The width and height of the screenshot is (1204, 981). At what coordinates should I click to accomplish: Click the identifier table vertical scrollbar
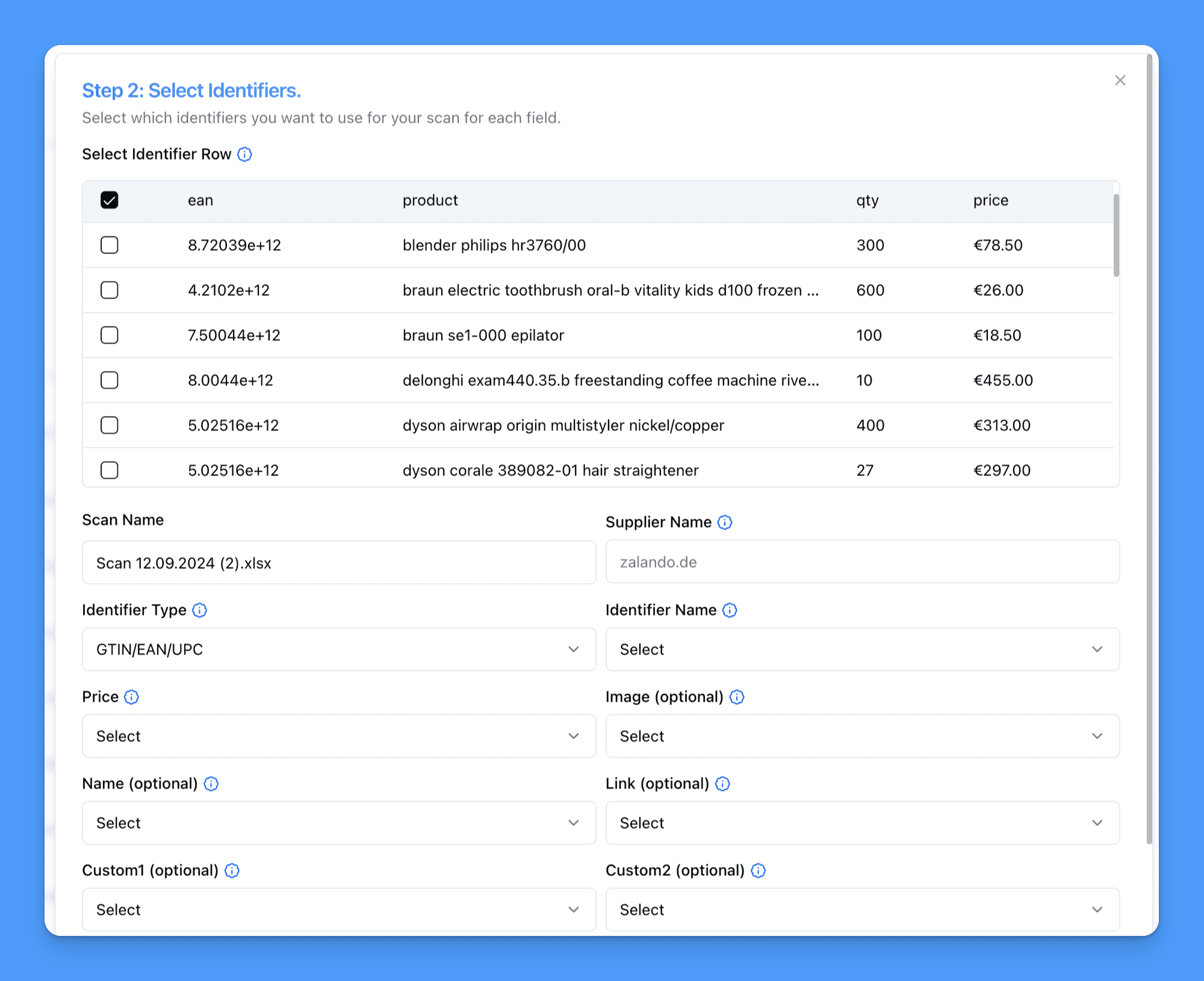[1116, 235]
